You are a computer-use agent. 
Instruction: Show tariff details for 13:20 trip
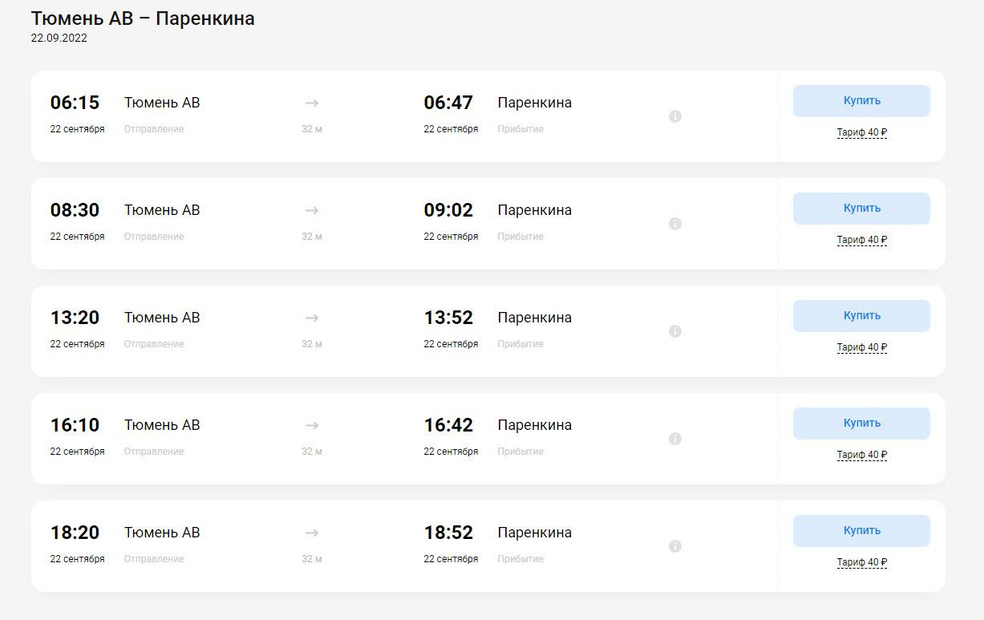[x=862, y=348]
